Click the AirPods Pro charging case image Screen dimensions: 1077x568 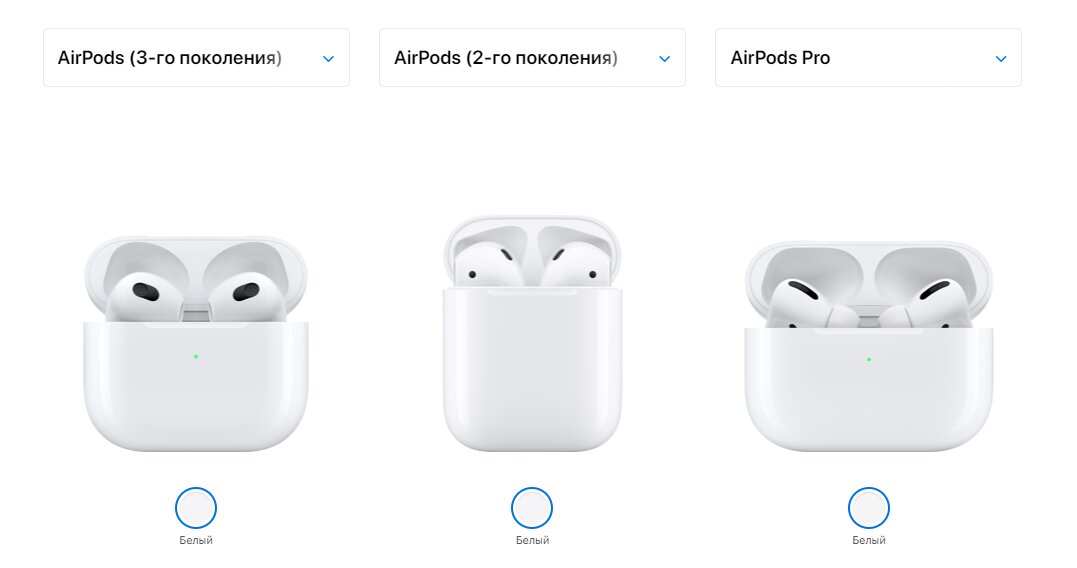point(869,346)
